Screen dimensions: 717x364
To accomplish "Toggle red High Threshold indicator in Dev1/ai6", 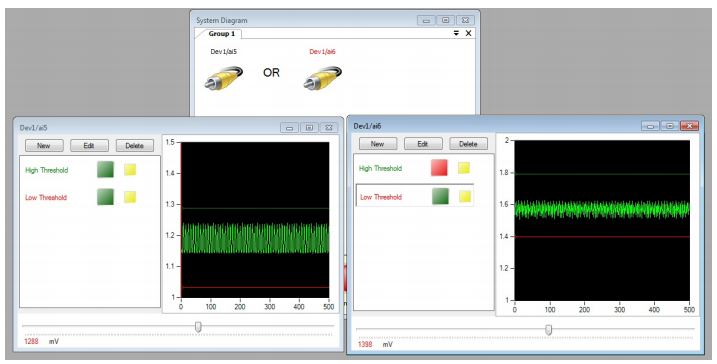I will [x=439, y=168].
